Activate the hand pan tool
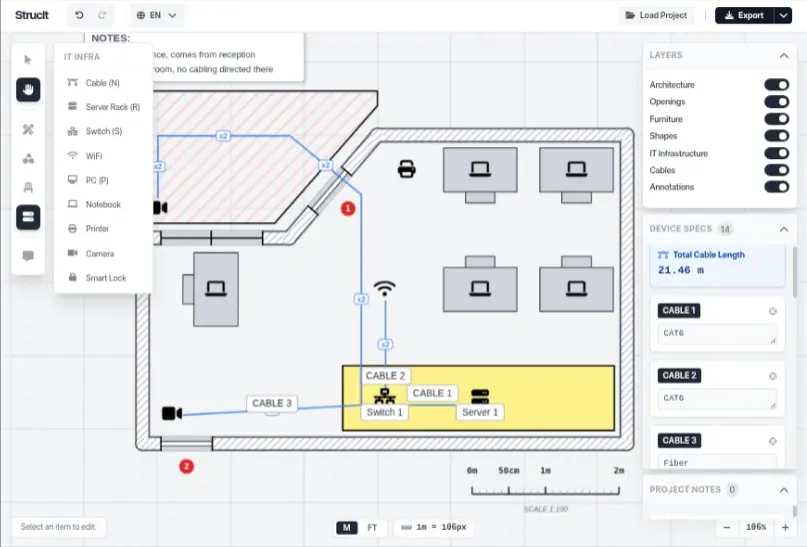This screenshot has height=547, width=807. pyautogui.click(x=28, y=90)
